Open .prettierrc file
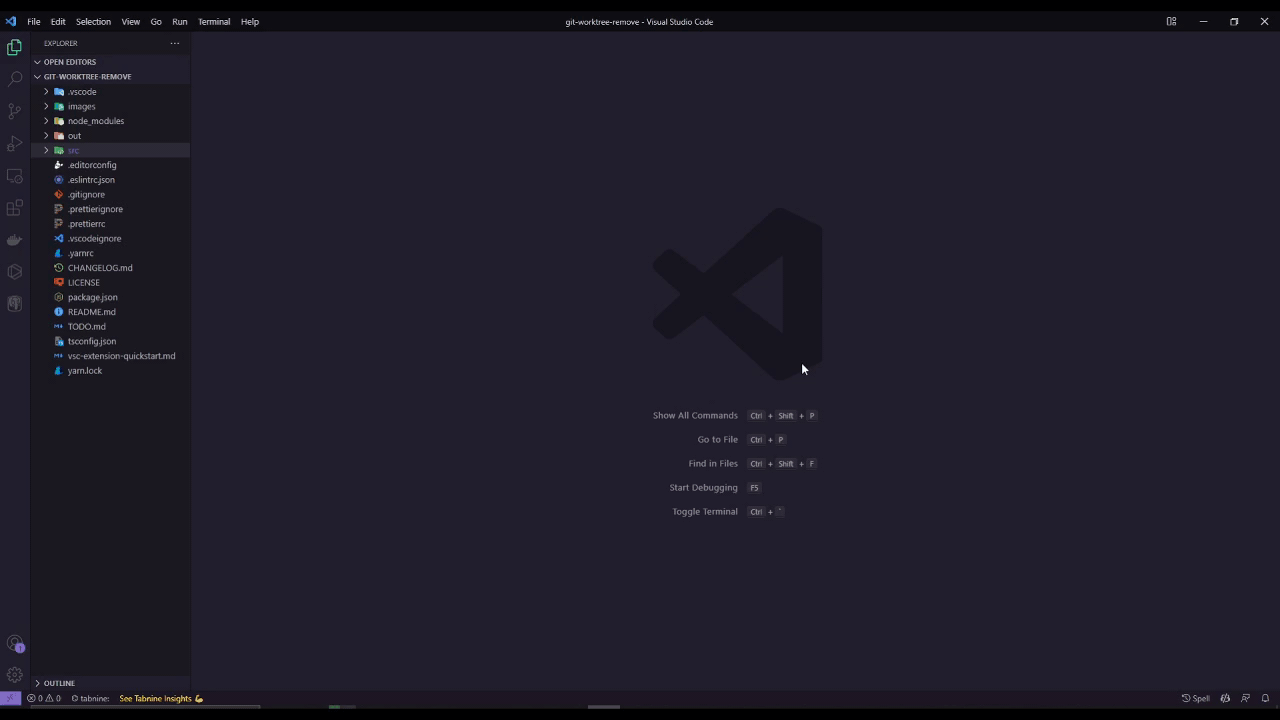1280x720 pixels. (110, 224)
